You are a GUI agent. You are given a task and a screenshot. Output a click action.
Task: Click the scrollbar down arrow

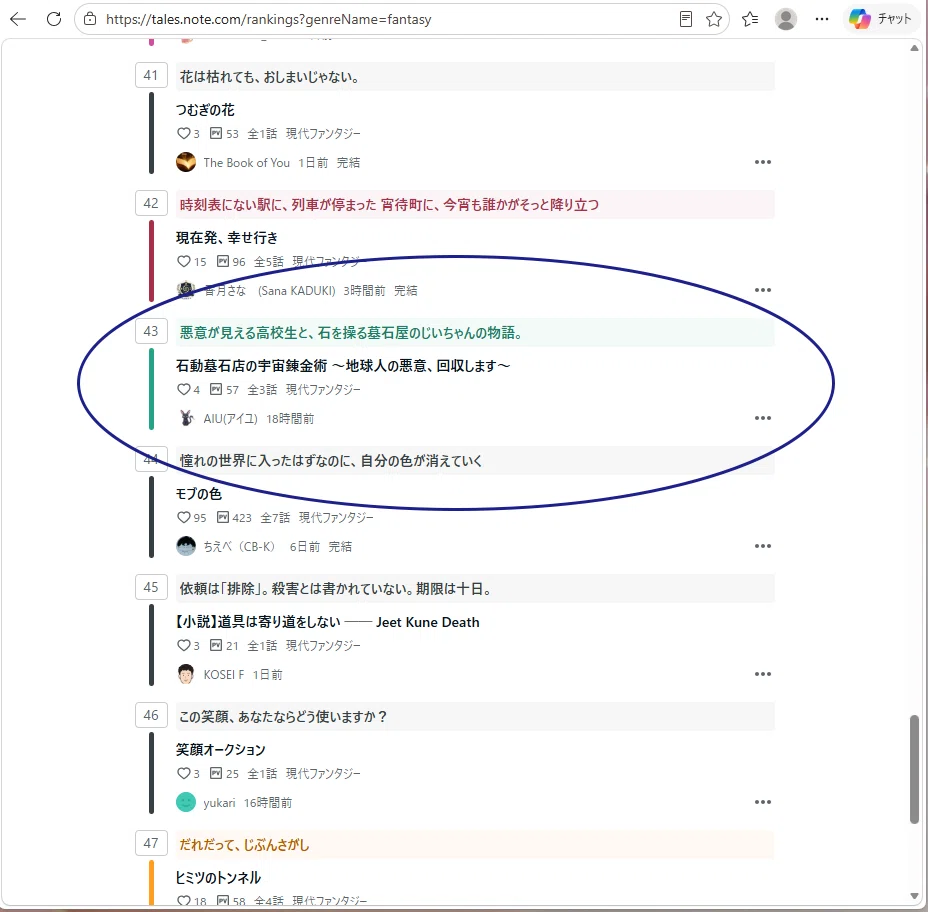tap(914, 895)
